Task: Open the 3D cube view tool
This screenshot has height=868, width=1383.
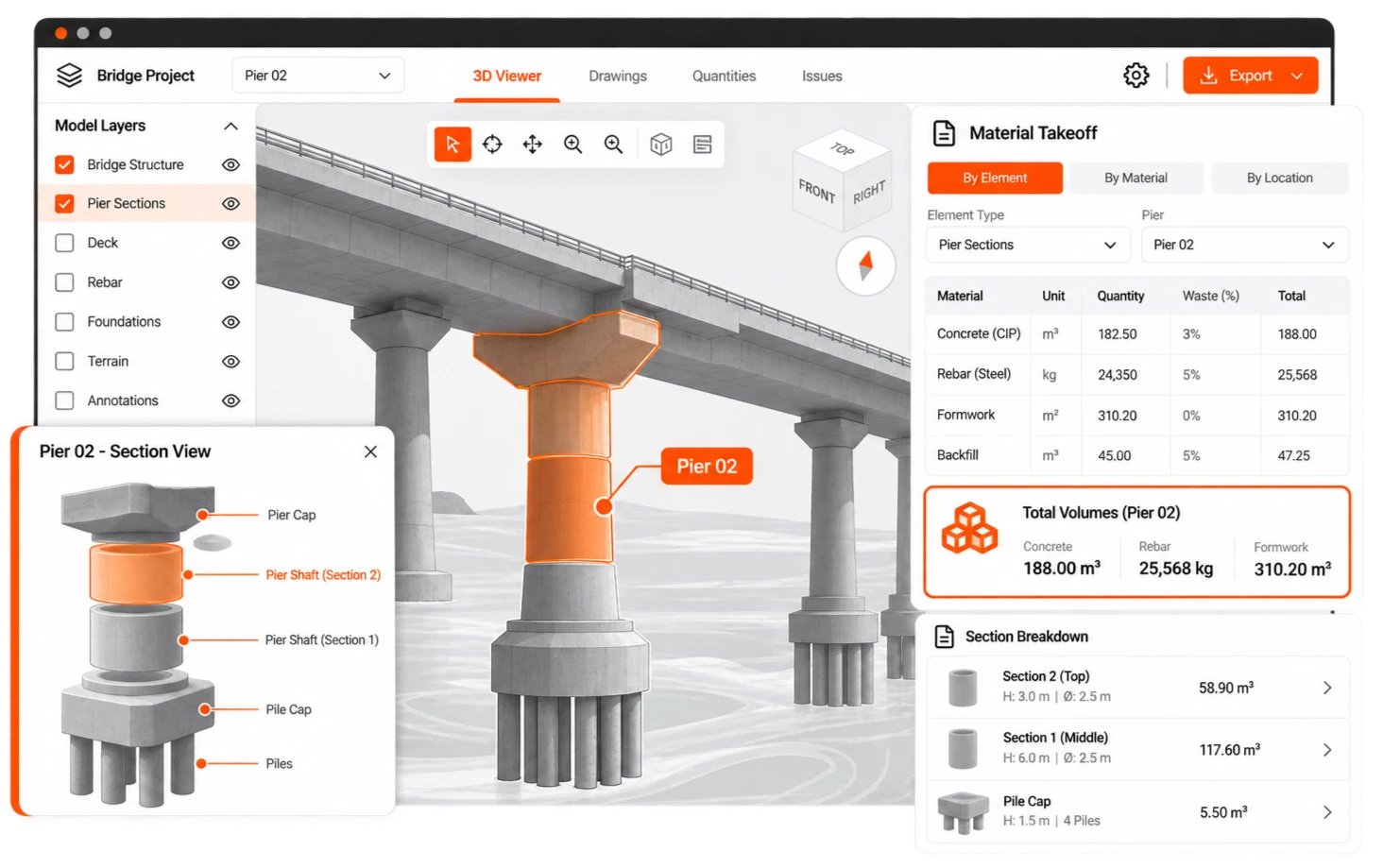Action: click(x=661, y=145)
